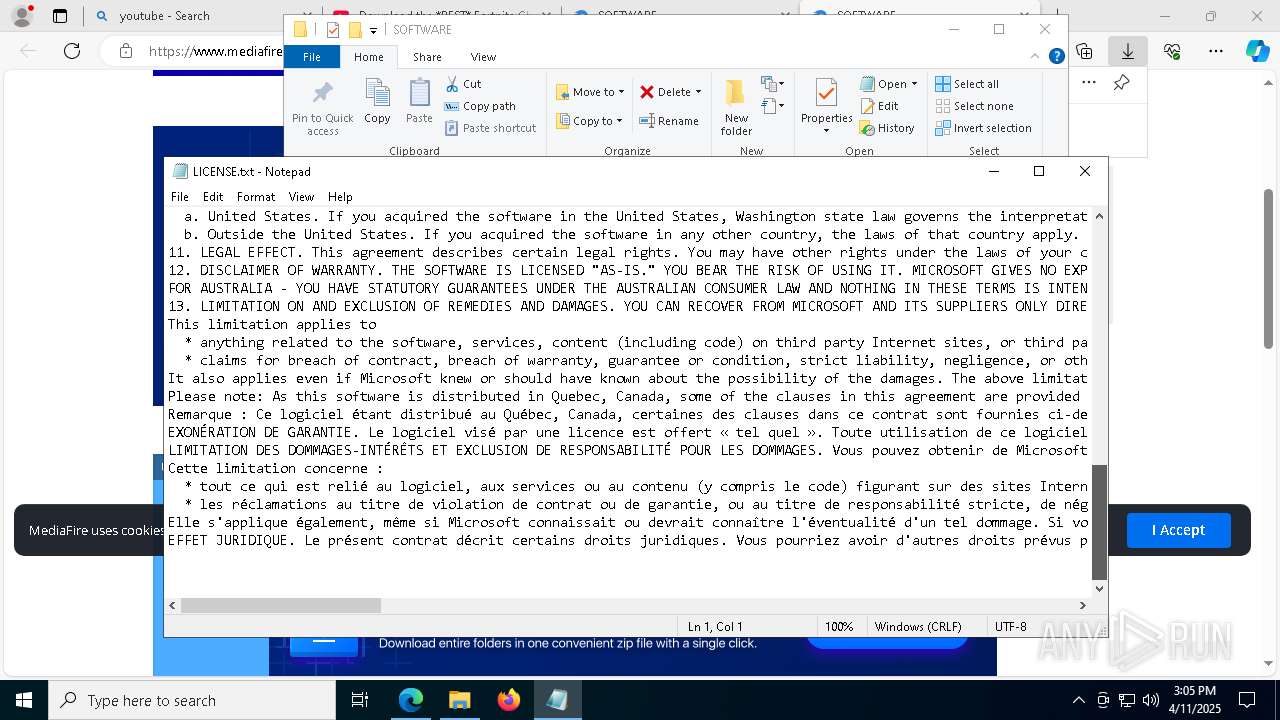This screenshot has height=720, width=1280.
Task: Click the red Delete icon in ribbon
Action: pos(647,92)
